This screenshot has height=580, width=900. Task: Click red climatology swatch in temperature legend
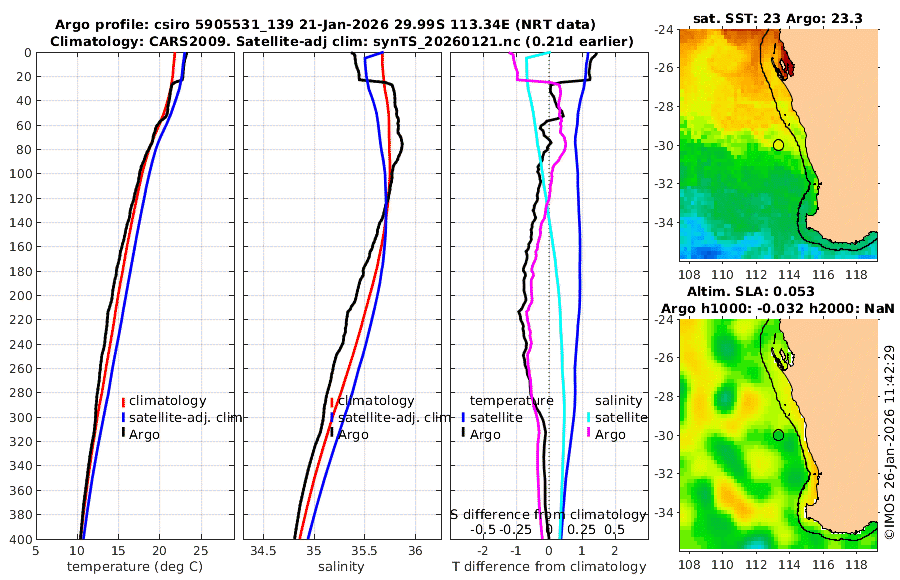tap(123, 401)
